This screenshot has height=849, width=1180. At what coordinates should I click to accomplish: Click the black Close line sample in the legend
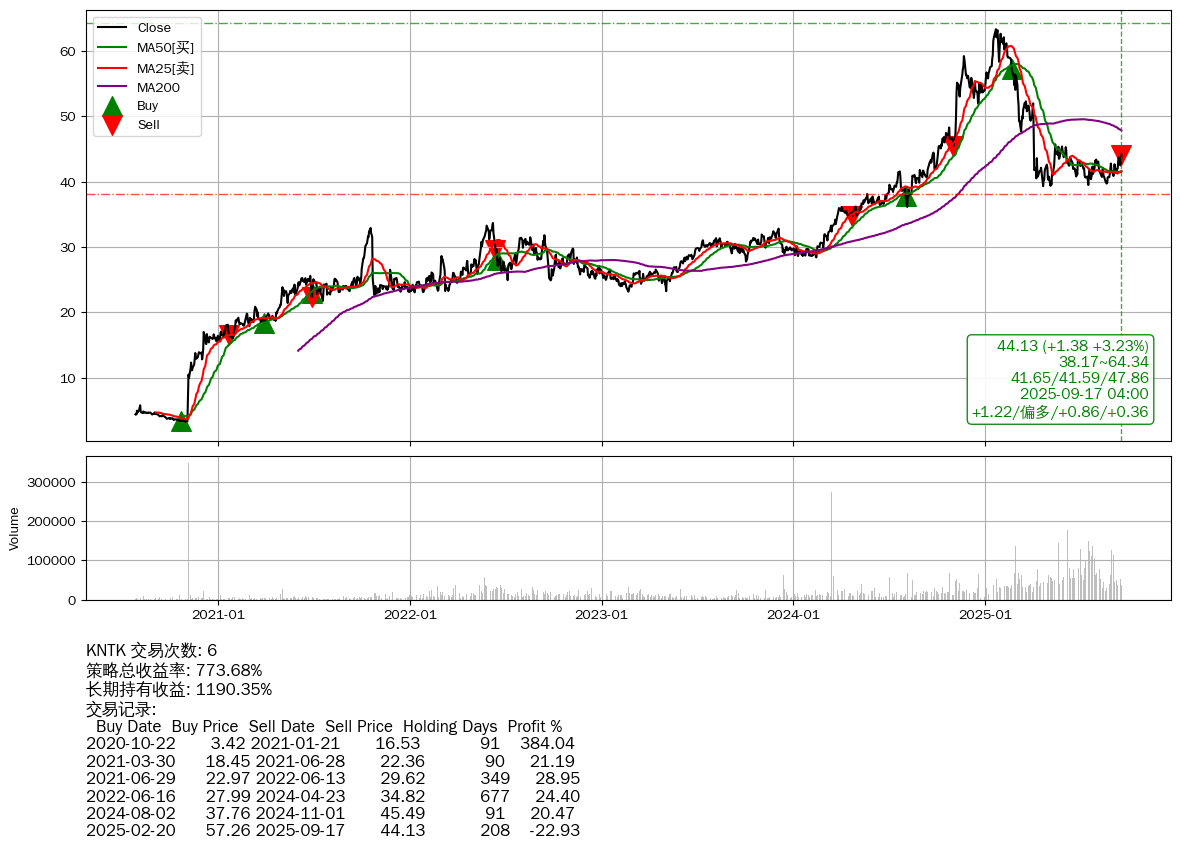click(113, 28)
